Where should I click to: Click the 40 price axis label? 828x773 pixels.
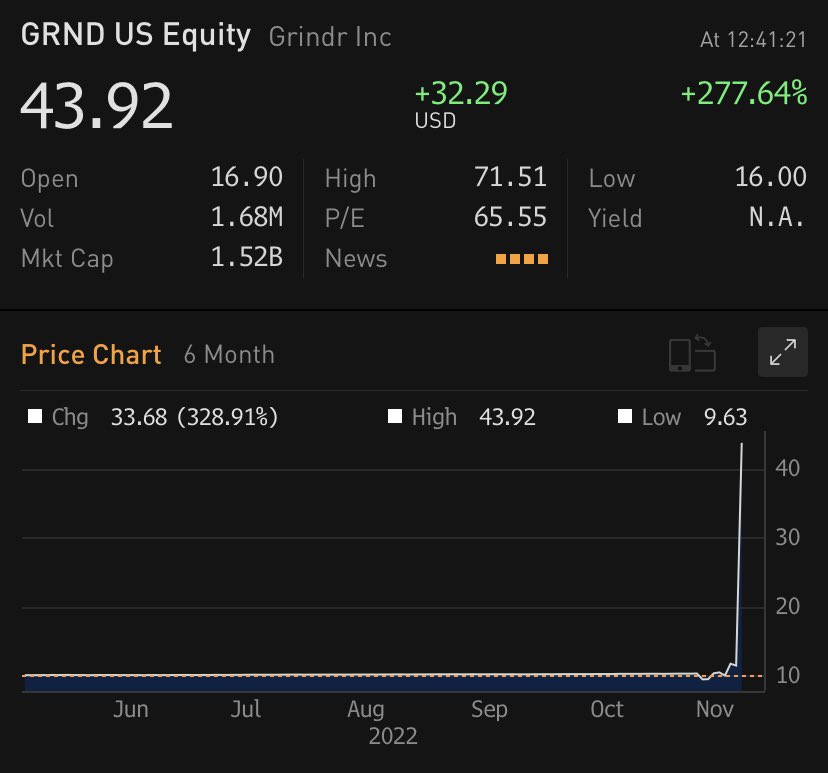(787, 468)
